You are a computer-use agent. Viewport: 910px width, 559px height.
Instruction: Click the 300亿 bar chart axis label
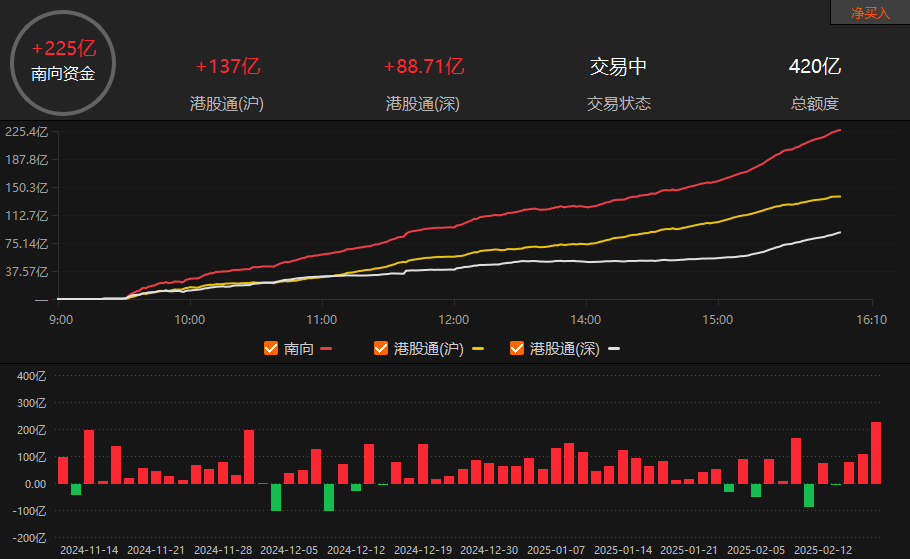coord(31,403)
